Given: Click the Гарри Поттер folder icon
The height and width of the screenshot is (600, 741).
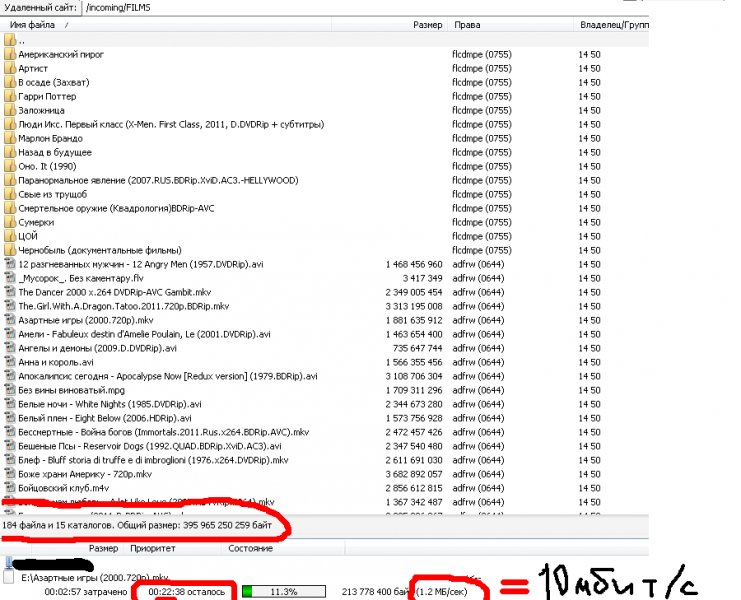Looking at the screenshot, I should tap(9, 97).
